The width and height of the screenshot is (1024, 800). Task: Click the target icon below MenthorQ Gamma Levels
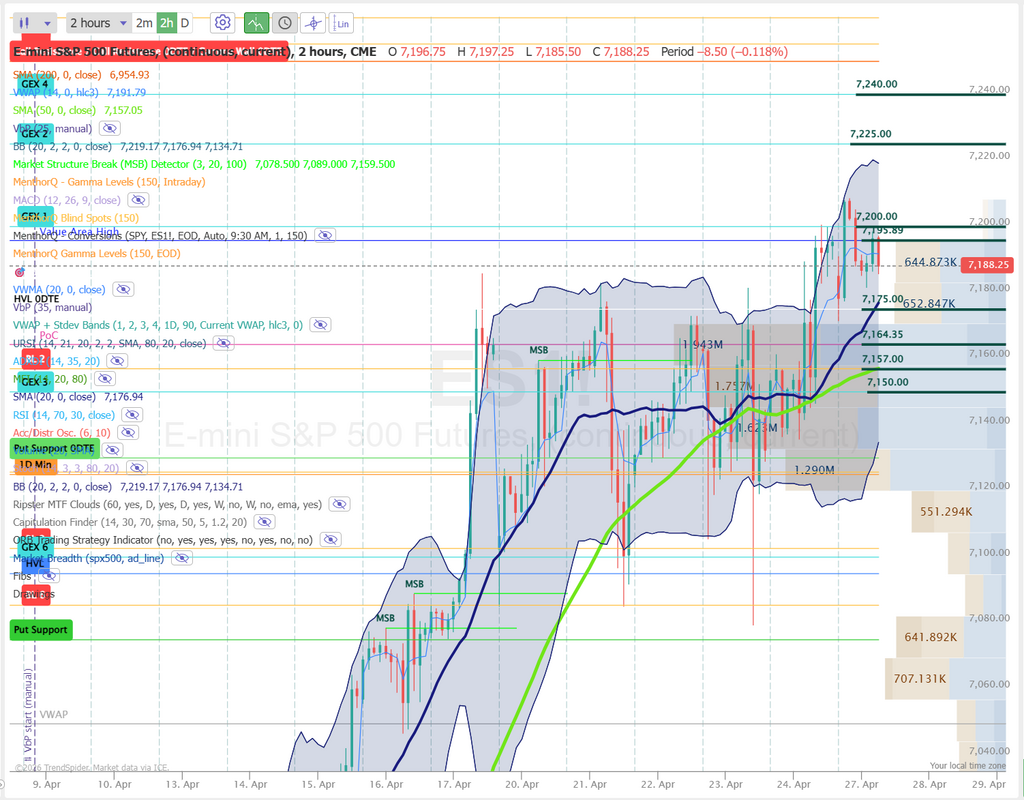(19, 272)
